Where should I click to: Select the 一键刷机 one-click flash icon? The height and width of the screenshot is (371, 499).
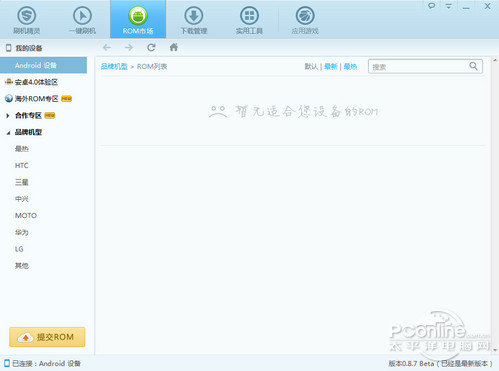pyautogui.click(x=82, y=16)
